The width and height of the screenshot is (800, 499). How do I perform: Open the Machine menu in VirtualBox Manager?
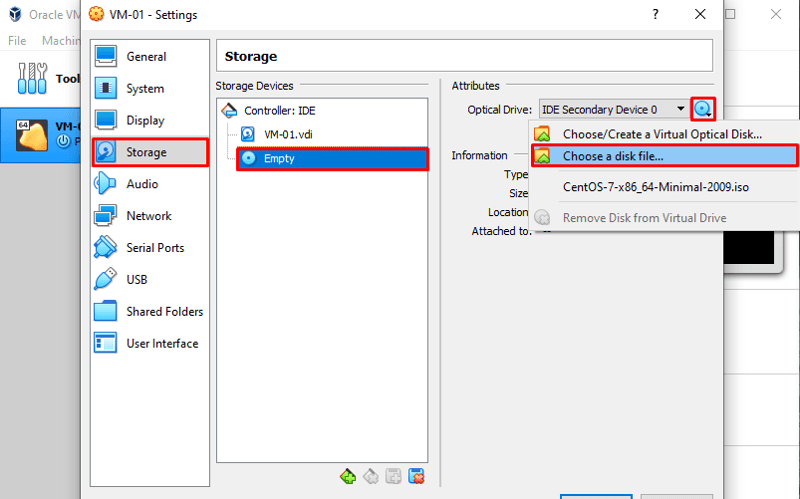point(61,41)
